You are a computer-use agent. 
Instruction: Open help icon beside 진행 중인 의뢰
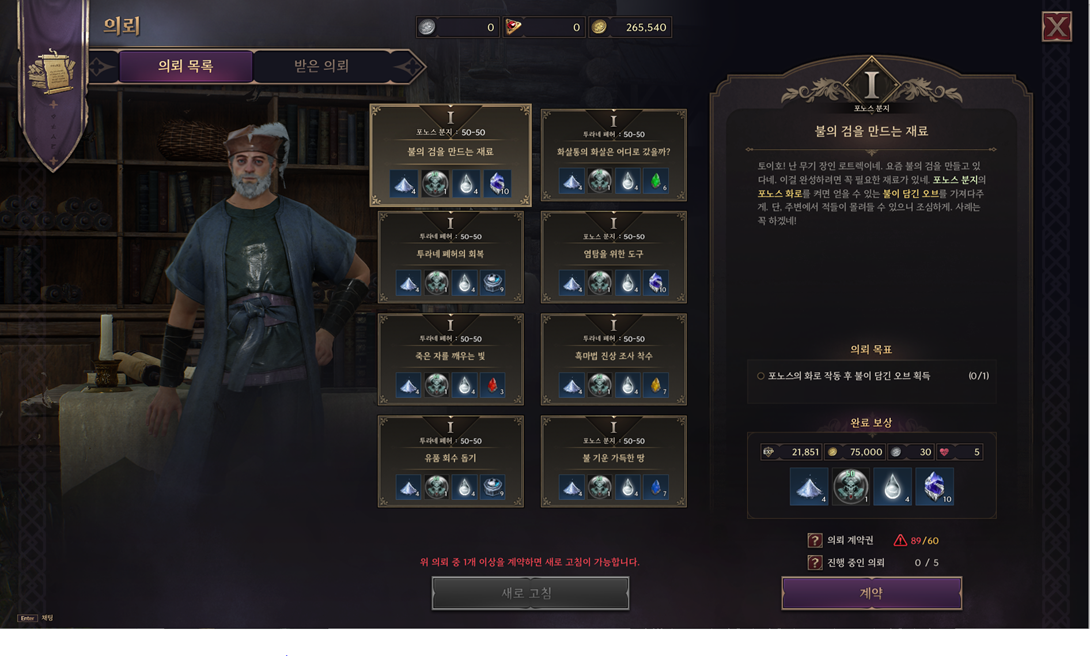815,562
